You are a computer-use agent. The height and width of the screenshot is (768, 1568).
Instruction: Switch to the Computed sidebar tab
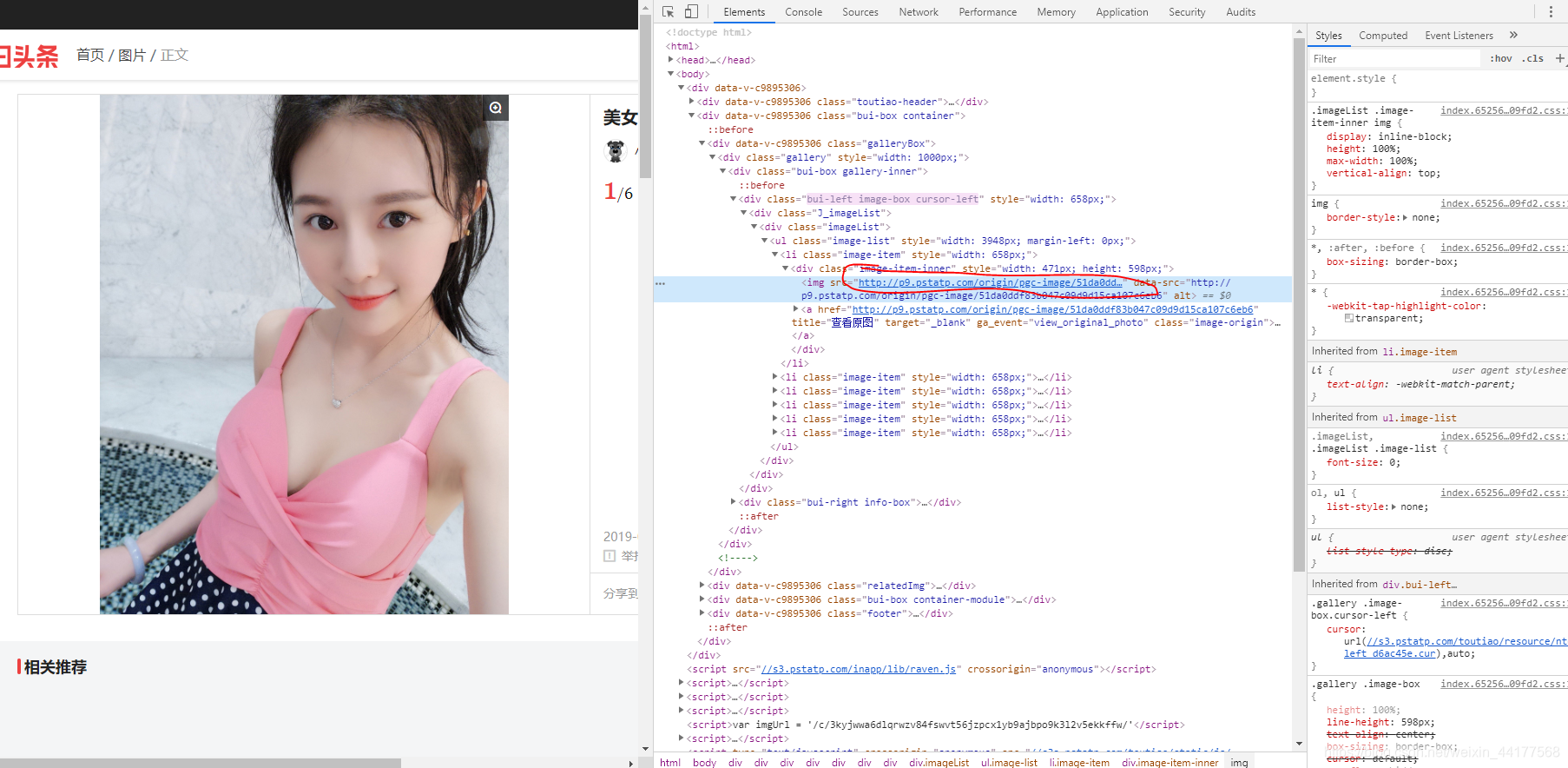pos(1383,36)
